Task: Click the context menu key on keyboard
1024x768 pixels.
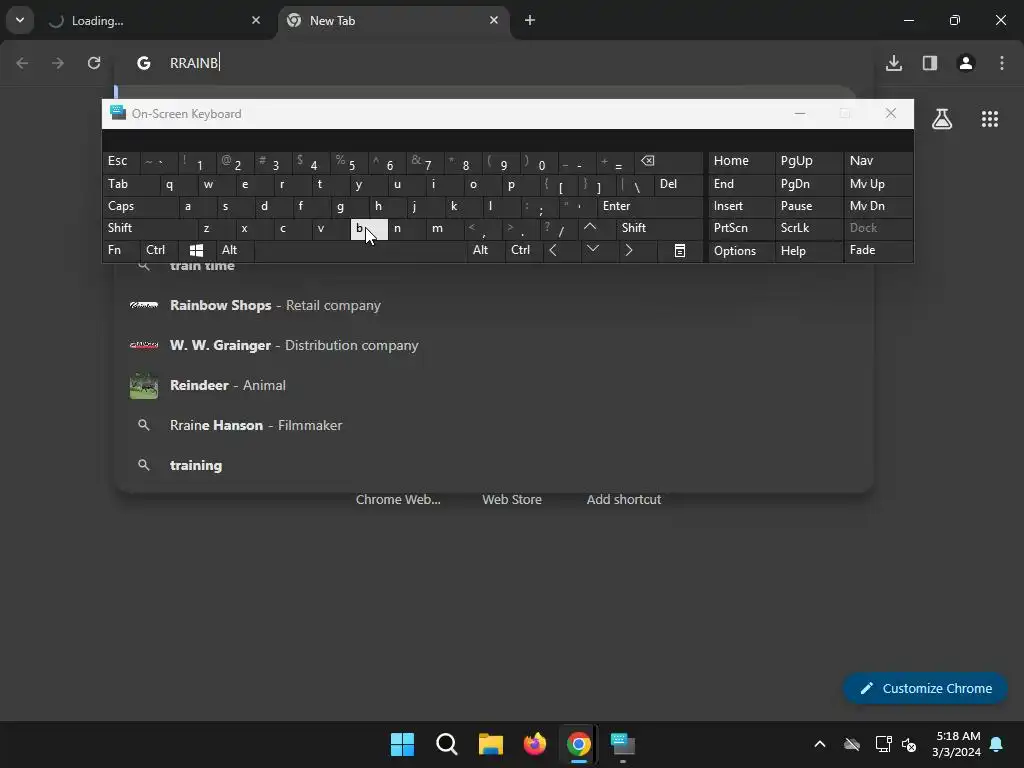Action: point(680,250)
